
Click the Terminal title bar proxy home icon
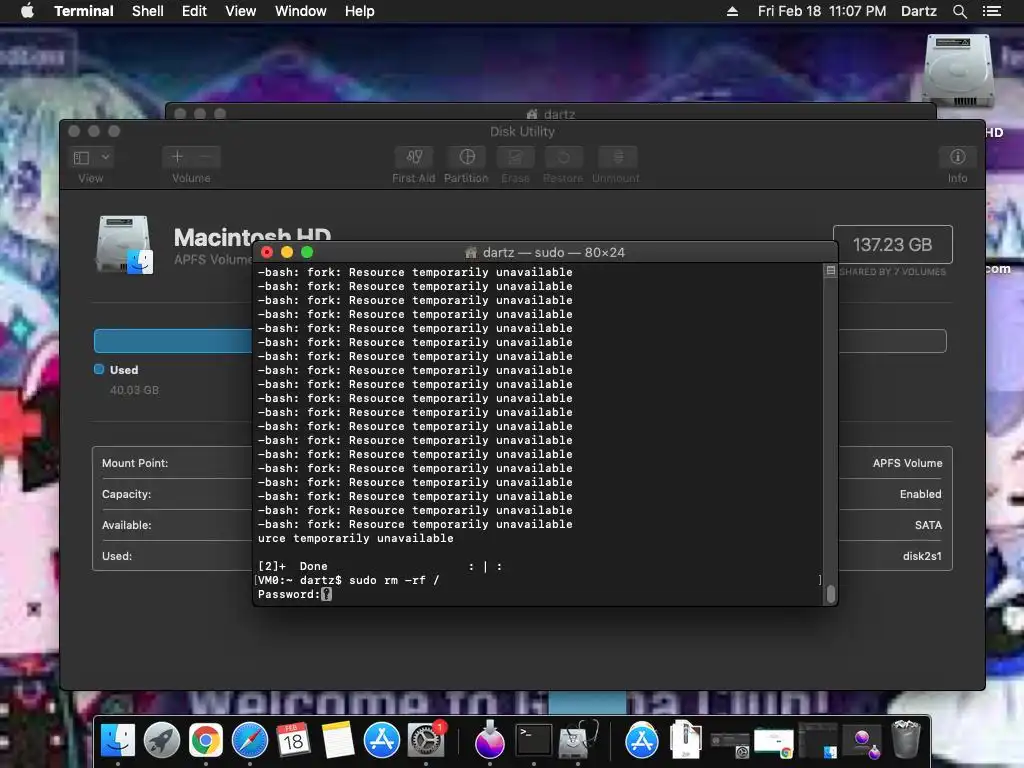coord(470,252)
